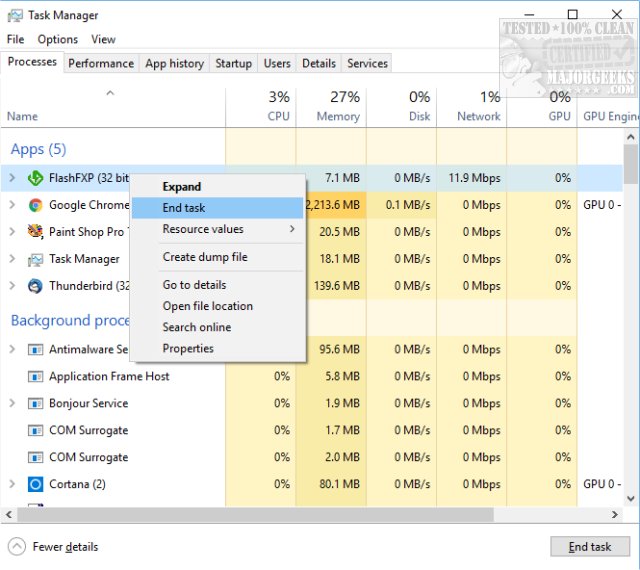Open the File menu
This screenshot has width=640, height=570.
pyautogui.click(x=16, y=40)
